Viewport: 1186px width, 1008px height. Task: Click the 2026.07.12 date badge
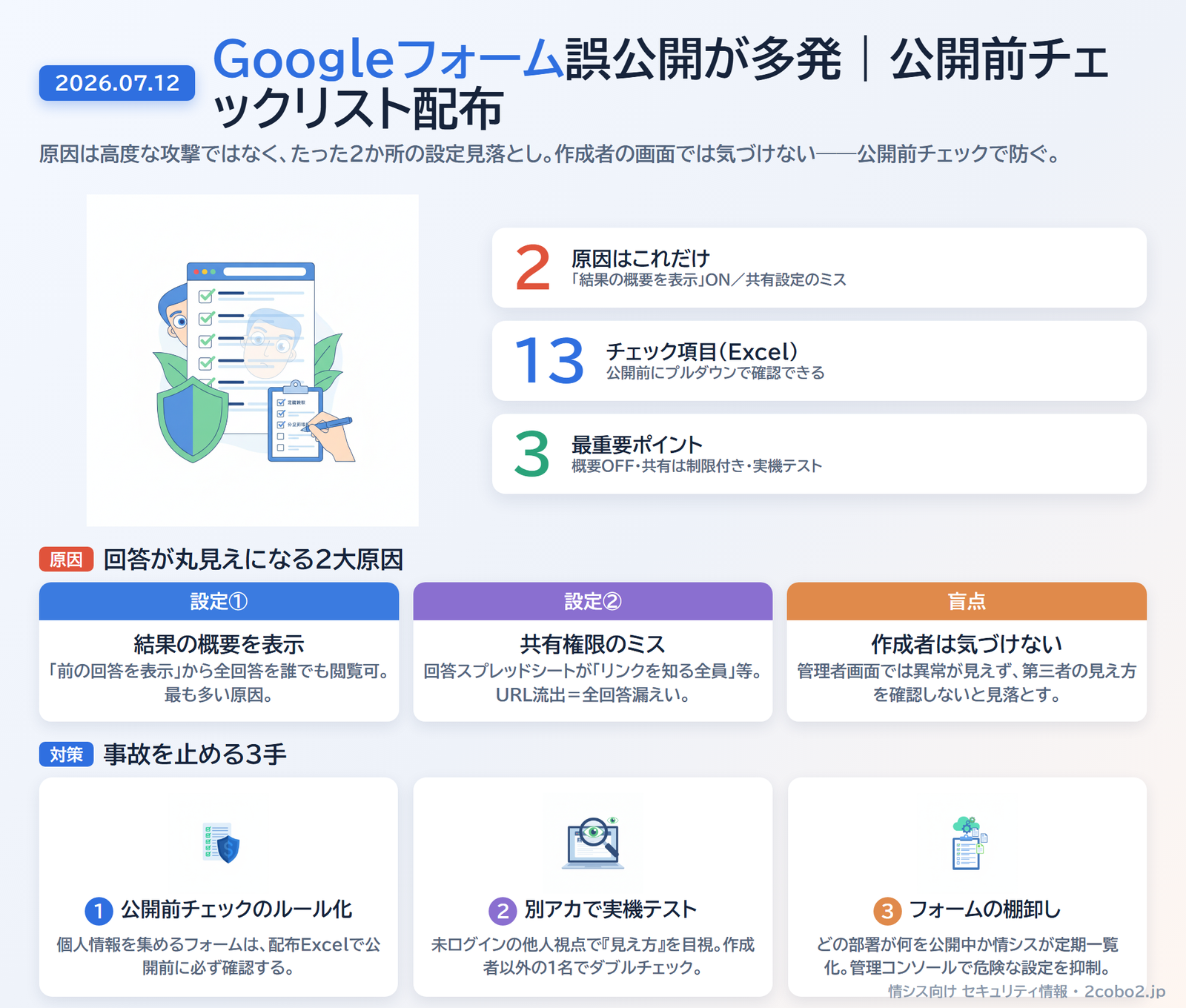(117, 83)
